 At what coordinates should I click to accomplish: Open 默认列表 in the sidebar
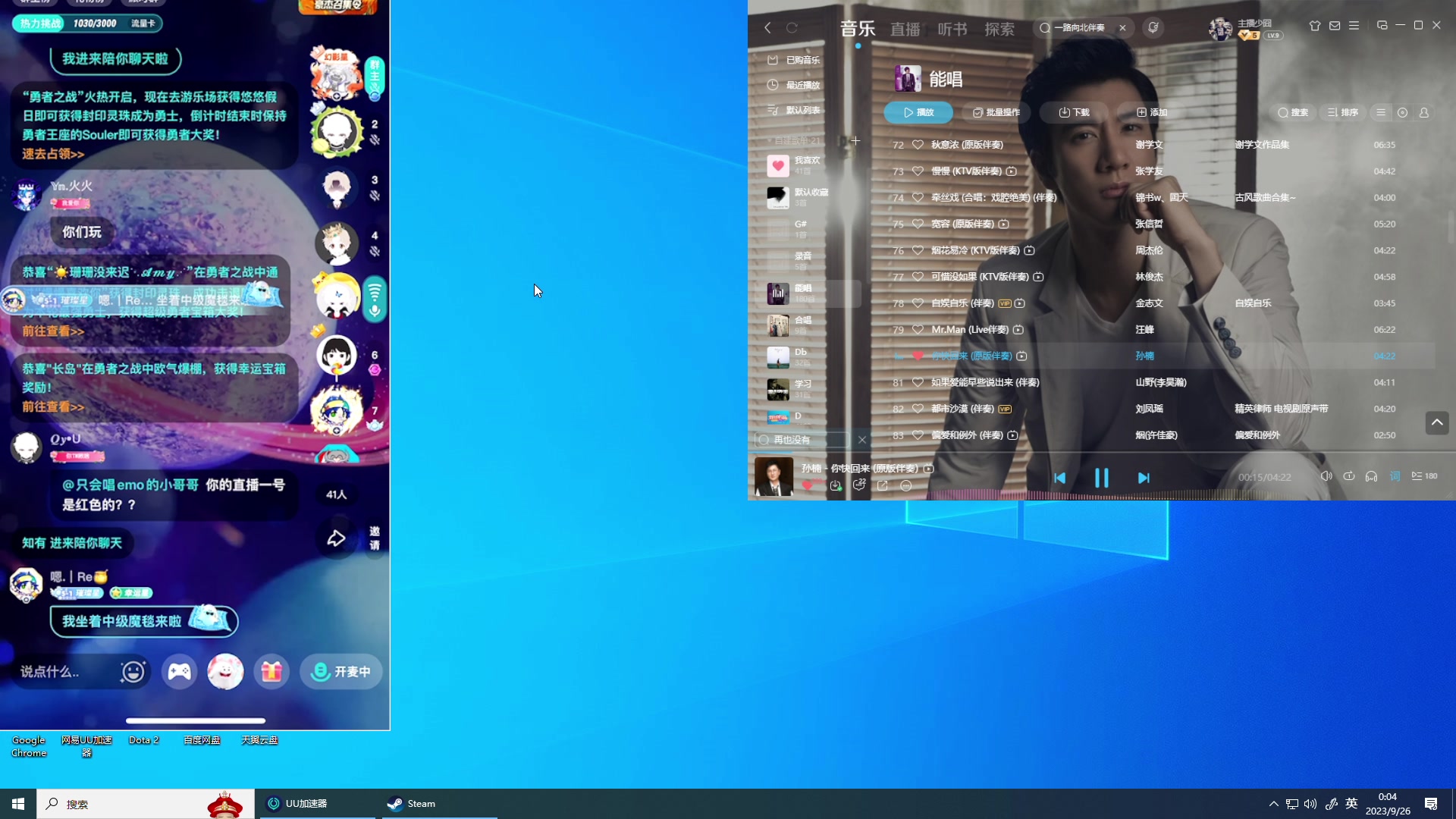coord(794,110)
